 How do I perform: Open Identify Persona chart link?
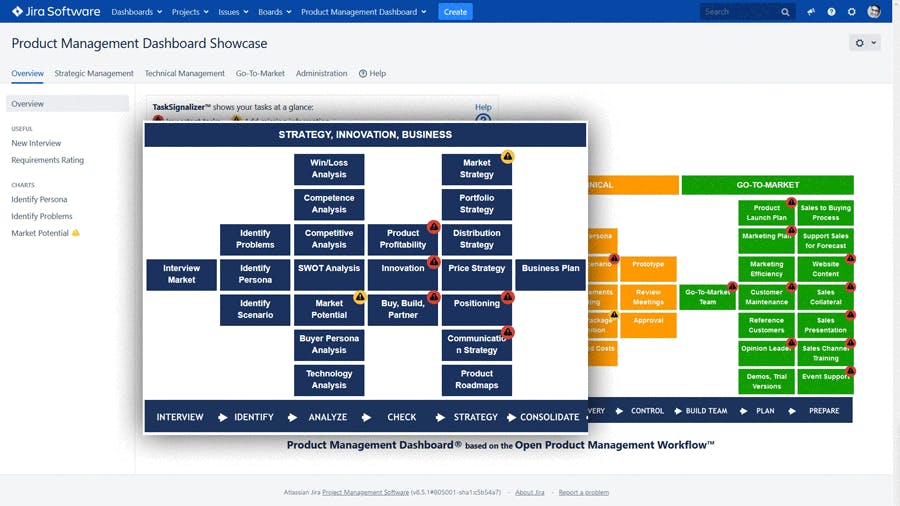39,199
